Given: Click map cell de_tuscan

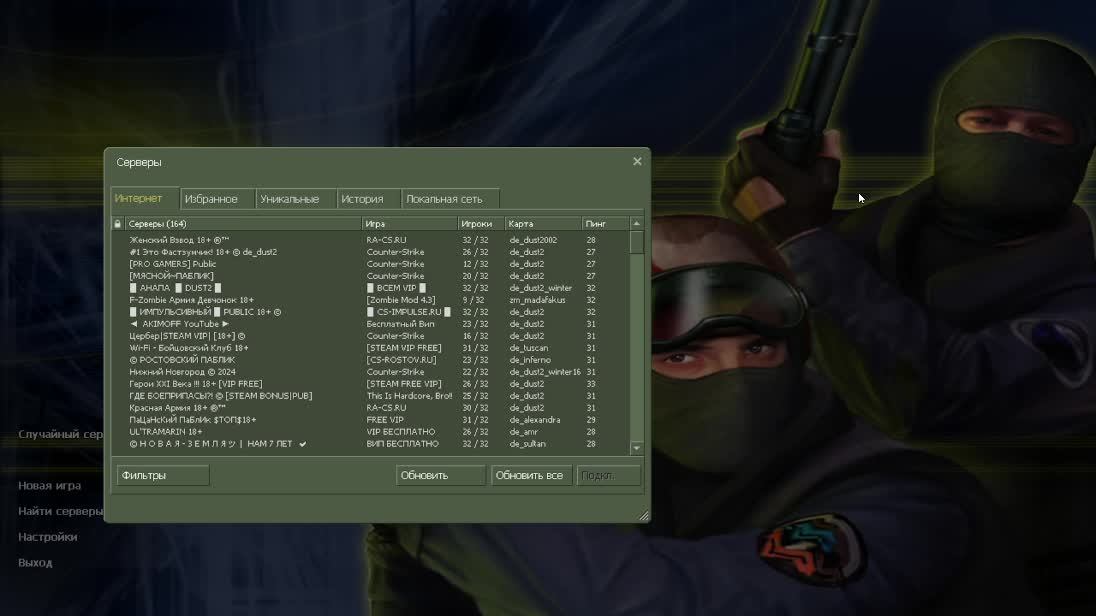Looking at the screenshot, I should tap(528, 348).
